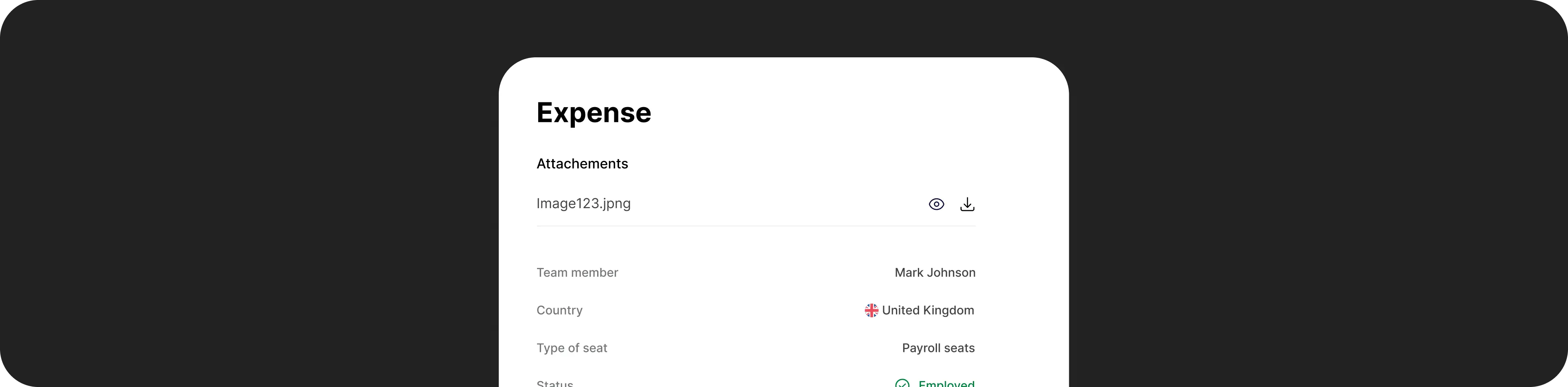Click dark backdrop left of the Expense card
The width and height of the screenshot is (1568, 387).
click(x=243, y=213)
